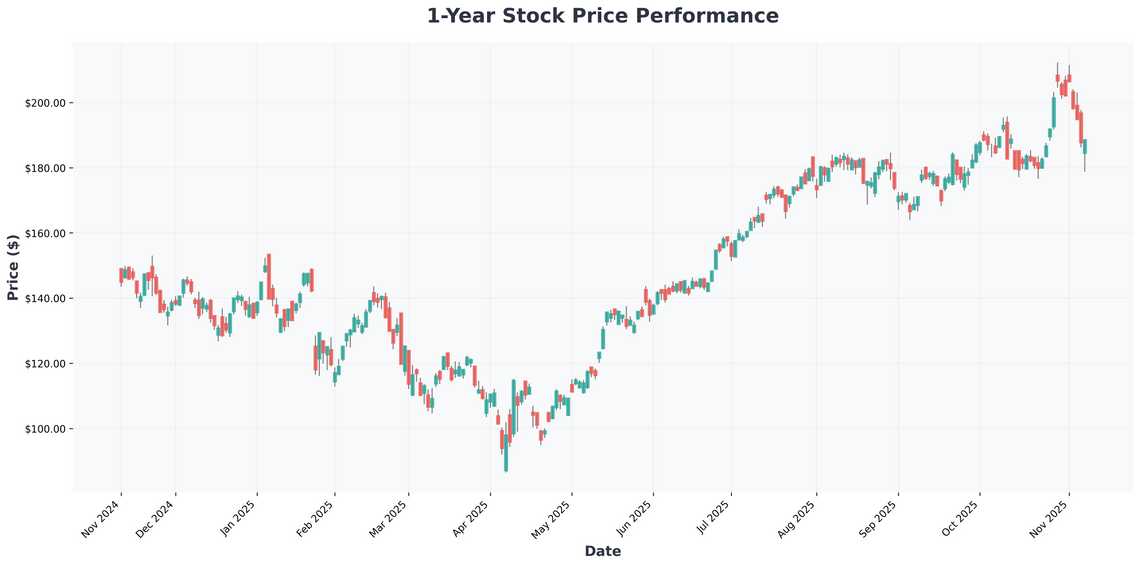1140x566 pixels.
Task: Click the 'Date' x-axis label
Action: point(602,551)
